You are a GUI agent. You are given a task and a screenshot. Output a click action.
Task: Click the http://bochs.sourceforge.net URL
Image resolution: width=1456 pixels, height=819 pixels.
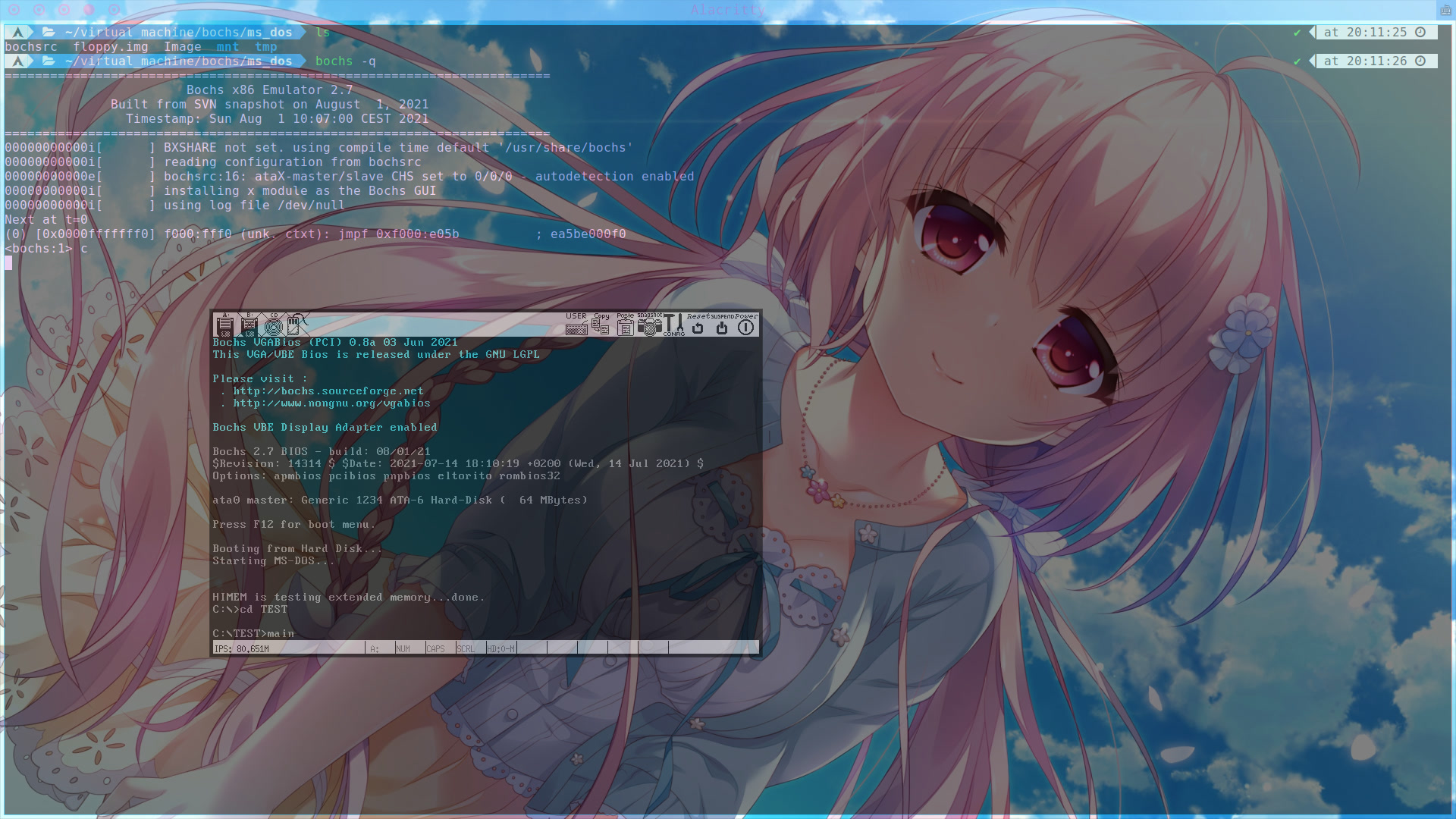(x=328, y=391)
